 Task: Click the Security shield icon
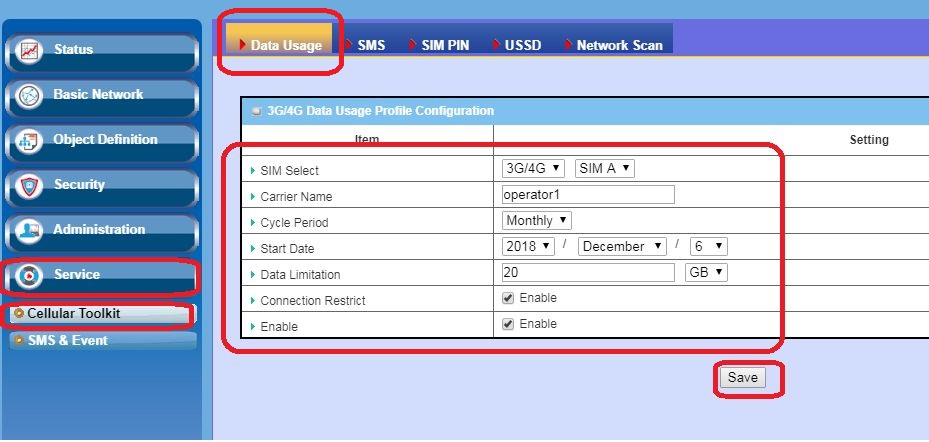click(x=28, y=187)
